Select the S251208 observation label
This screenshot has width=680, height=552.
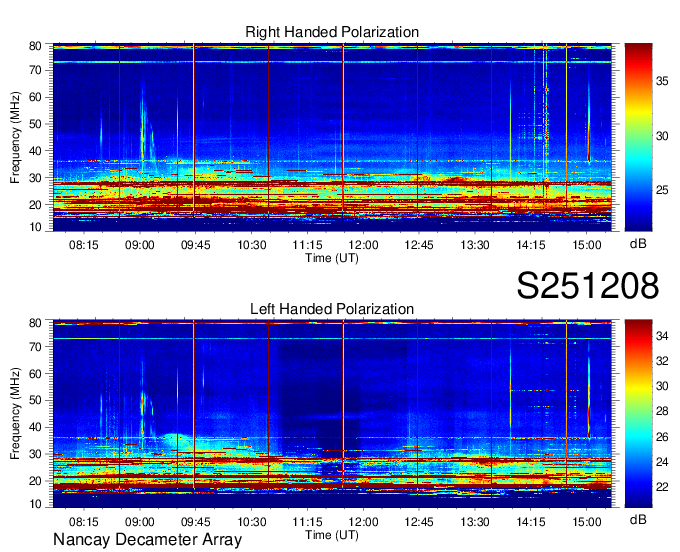click(x=587, y=286)
